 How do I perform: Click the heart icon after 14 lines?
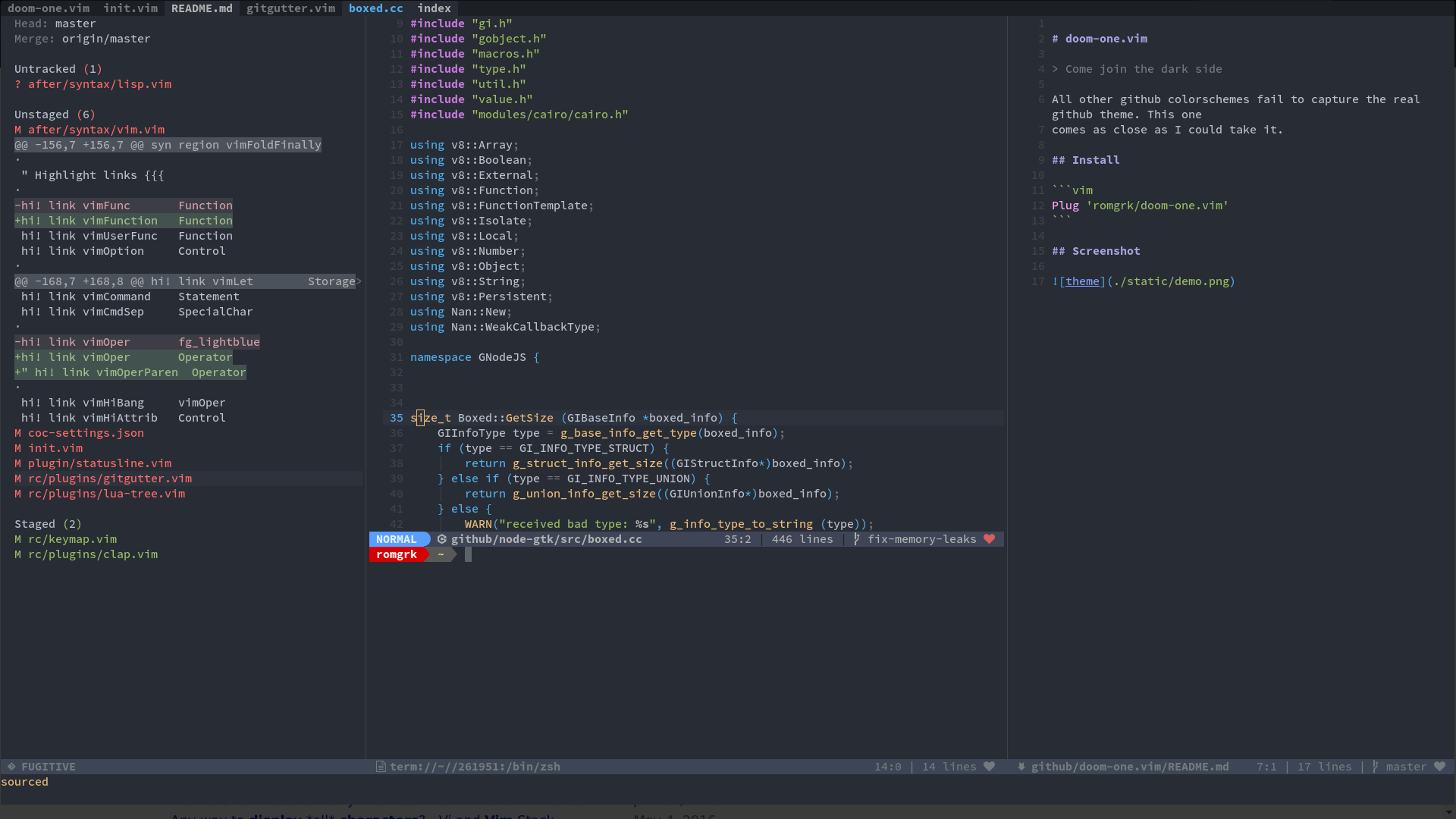[x=989, y=767]
